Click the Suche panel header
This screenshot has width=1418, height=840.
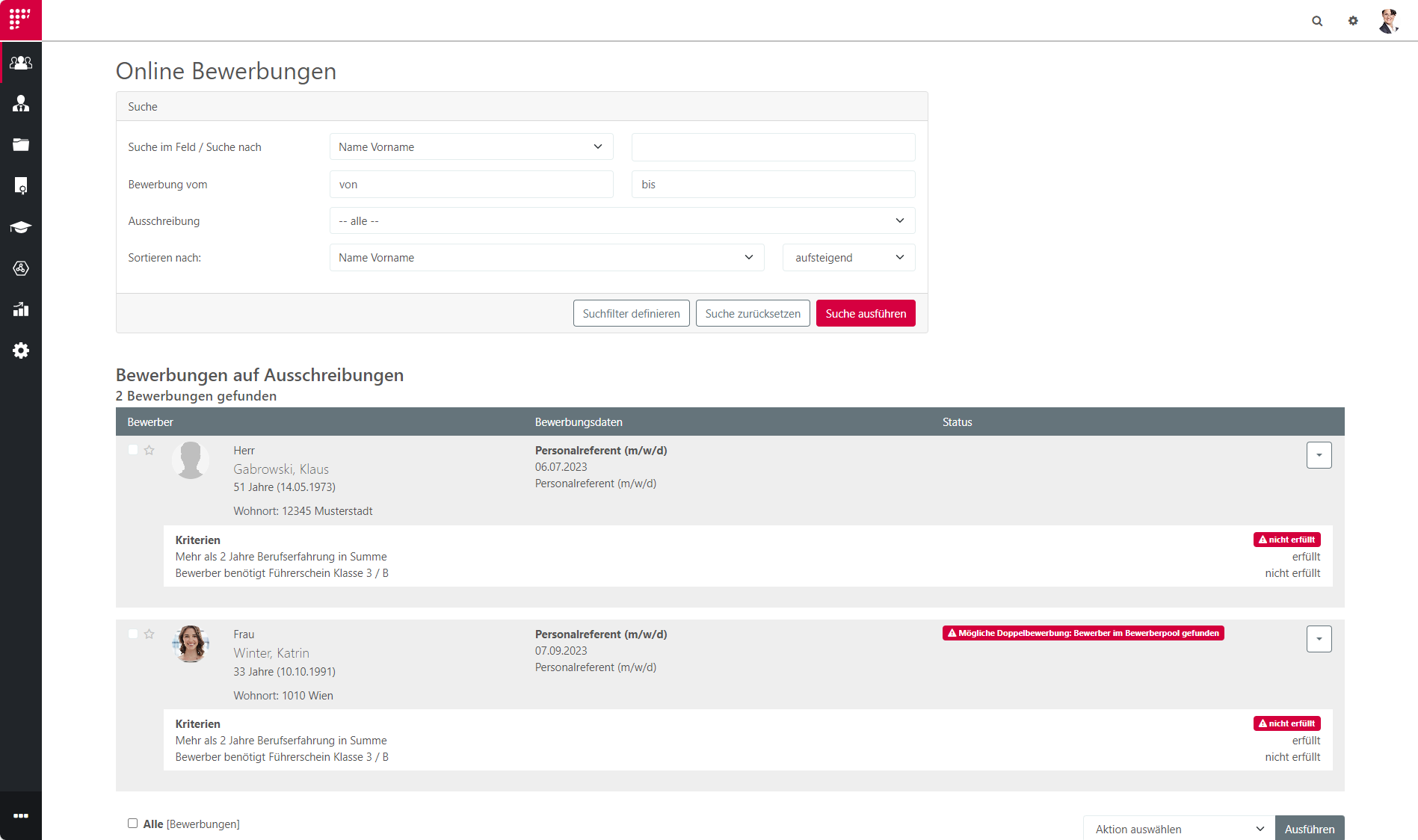522,107
